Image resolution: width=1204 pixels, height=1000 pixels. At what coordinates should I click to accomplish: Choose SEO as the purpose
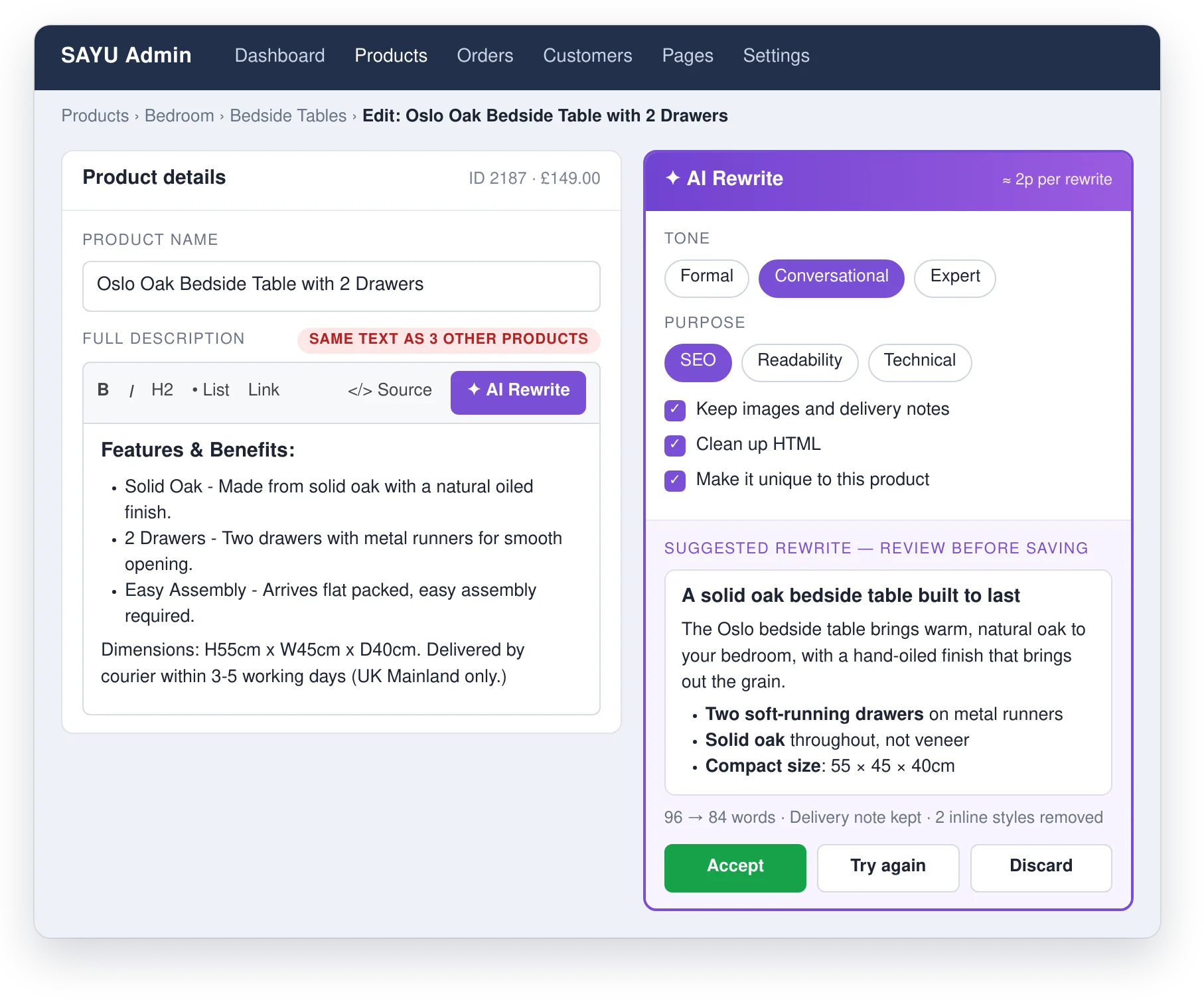(x=698, y=363)
